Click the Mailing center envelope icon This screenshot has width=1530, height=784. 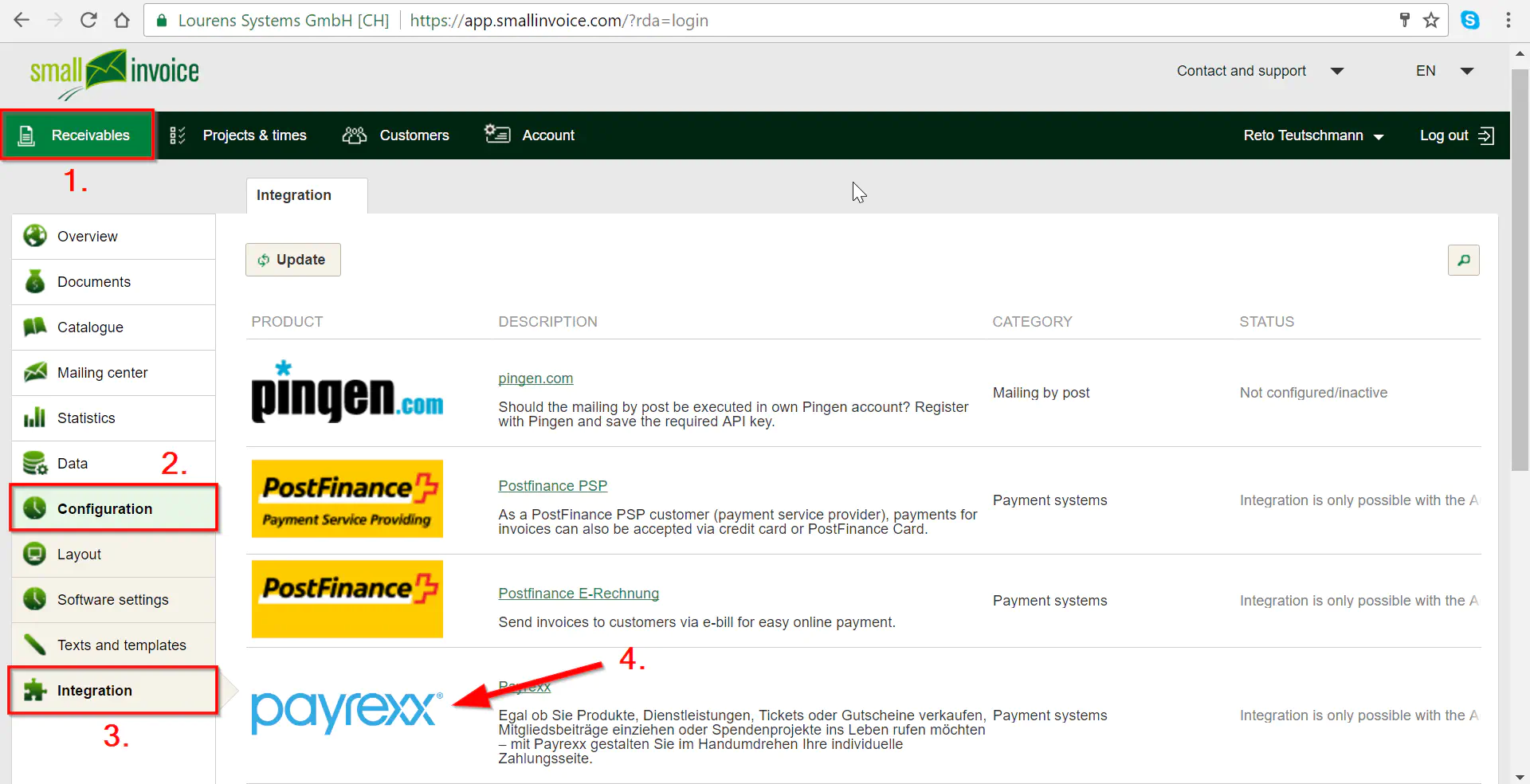click(34, 373)
